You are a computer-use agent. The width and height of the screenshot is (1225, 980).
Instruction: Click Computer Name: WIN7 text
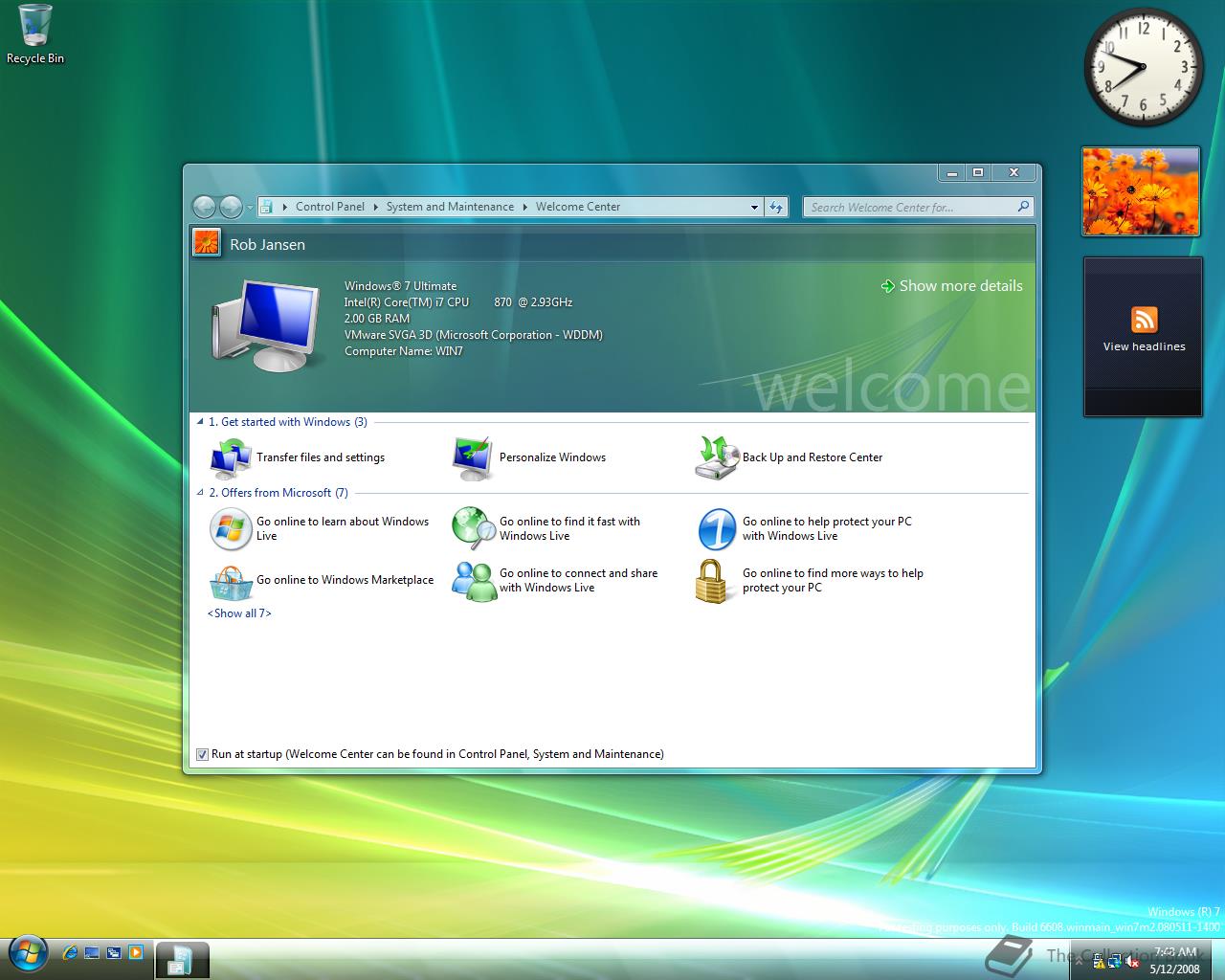click(x=403, y=351)
